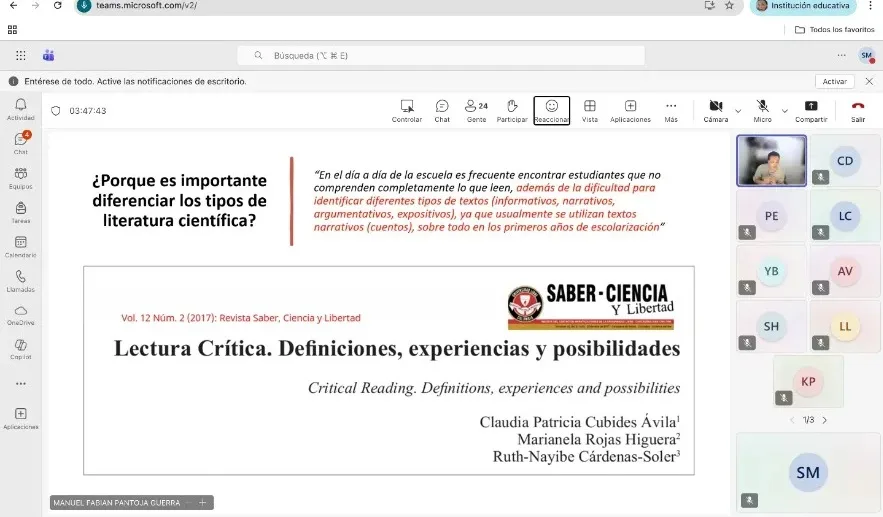Click install app icon in address bar
Screen dimensions: 883x517
click(x=710, y=5)
